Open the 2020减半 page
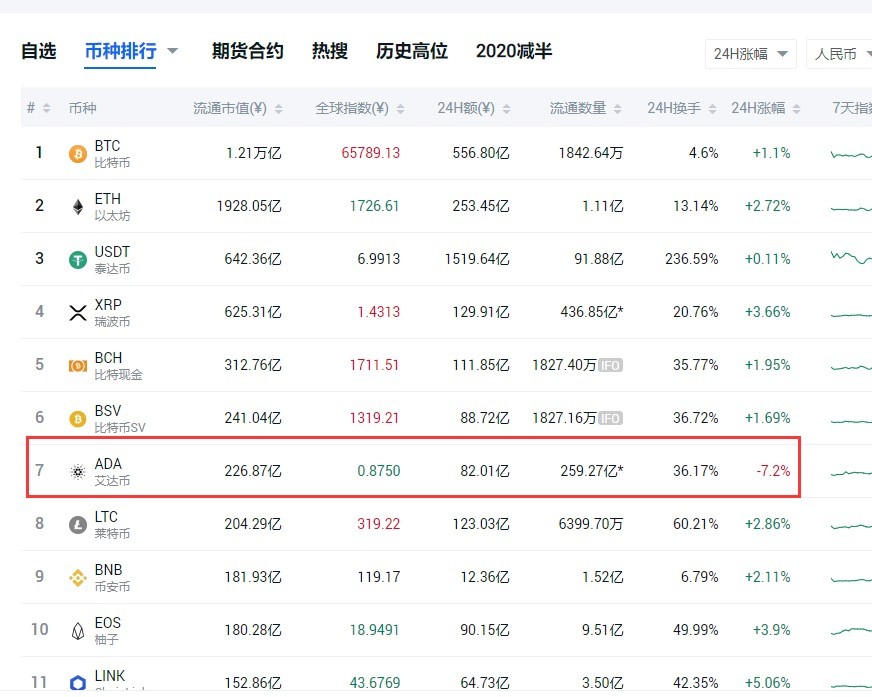Viewport: 872px width, 697px height. point(513,50)
